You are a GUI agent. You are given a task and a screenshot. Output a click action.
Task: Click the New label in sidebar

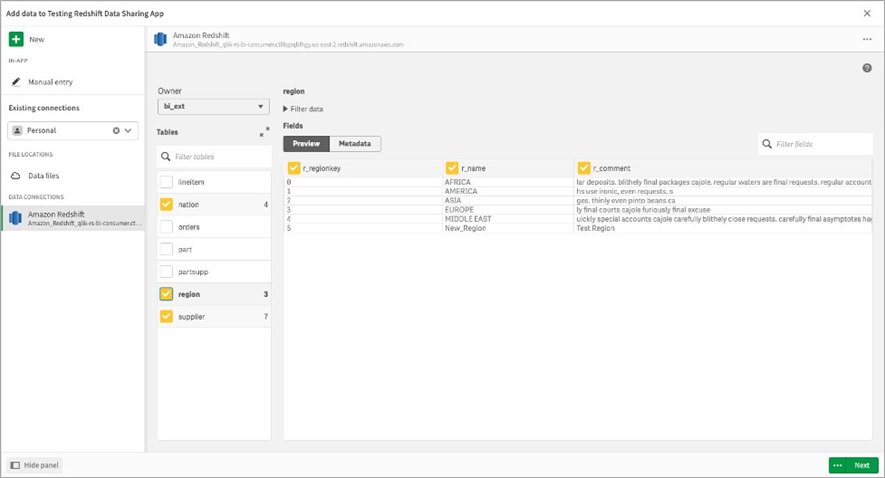pyautogui.click(x=37, y=40)
